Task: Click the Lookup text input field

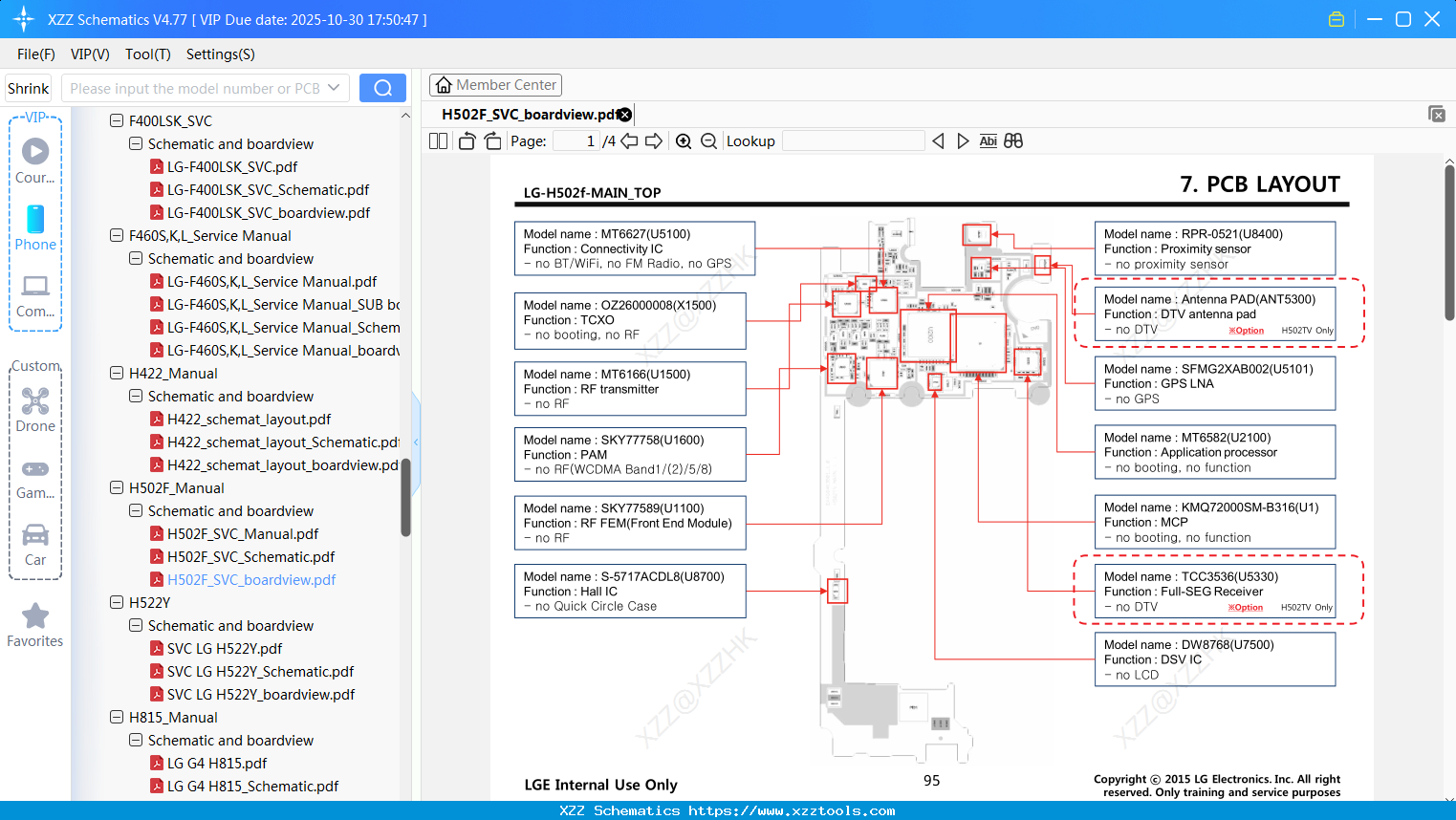Action: click(x=853, y=141)
